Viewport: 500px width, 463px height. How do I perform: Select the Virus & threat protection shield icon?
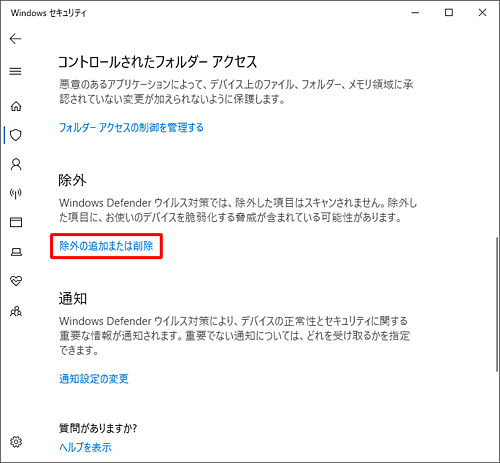[x=16, y=135]
